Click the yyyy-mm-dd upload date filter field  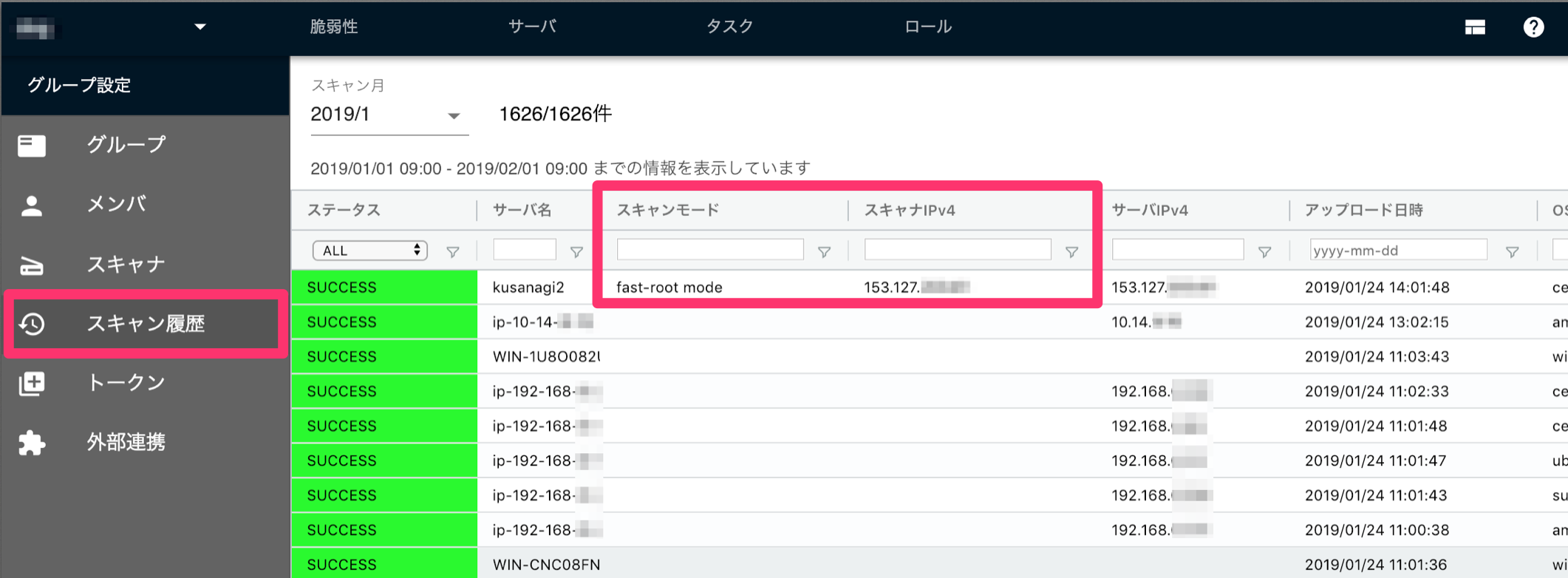pos(1399,250)
